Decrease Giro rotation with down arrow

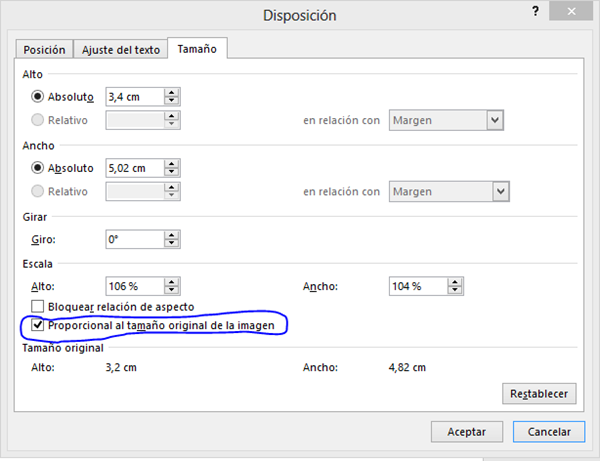(171, 243)
